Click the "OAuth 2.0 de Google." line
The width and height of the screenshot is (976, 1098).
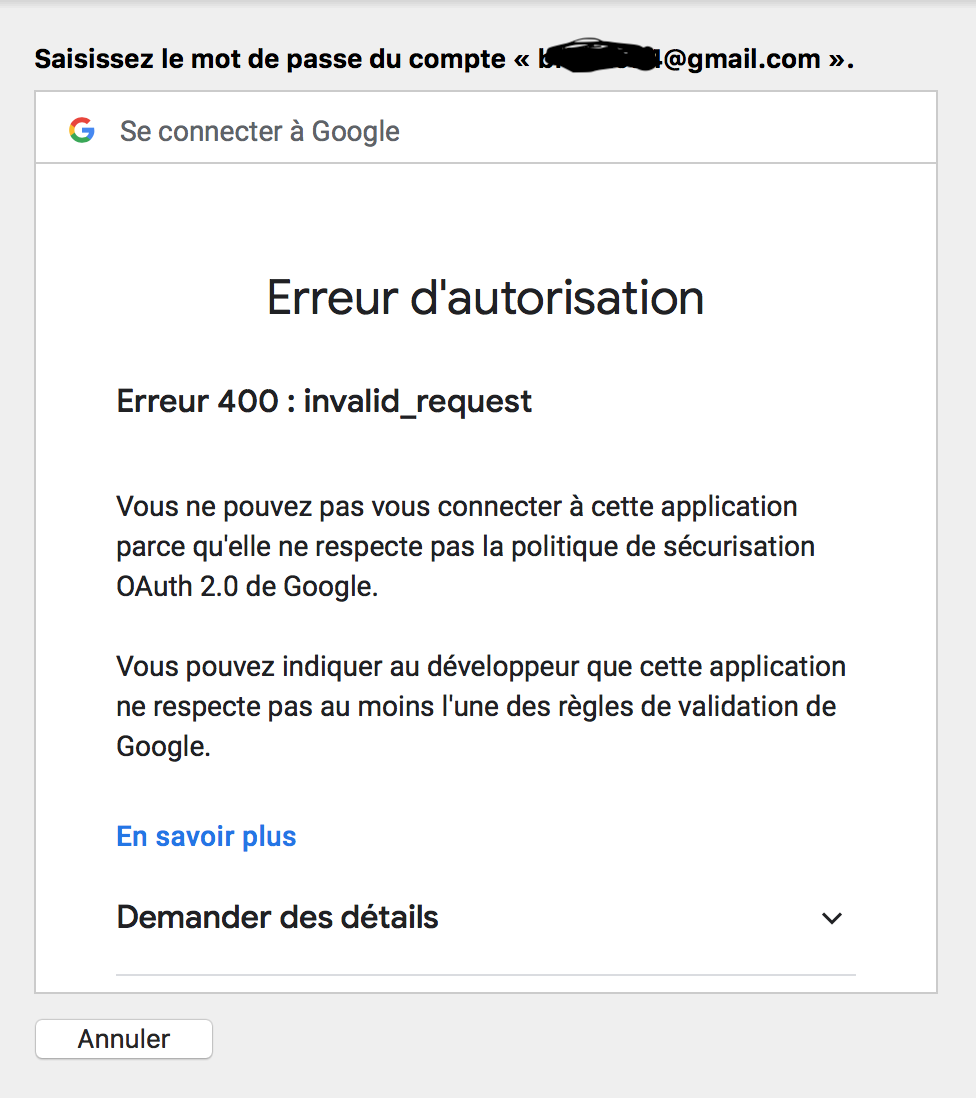point(247,586)
